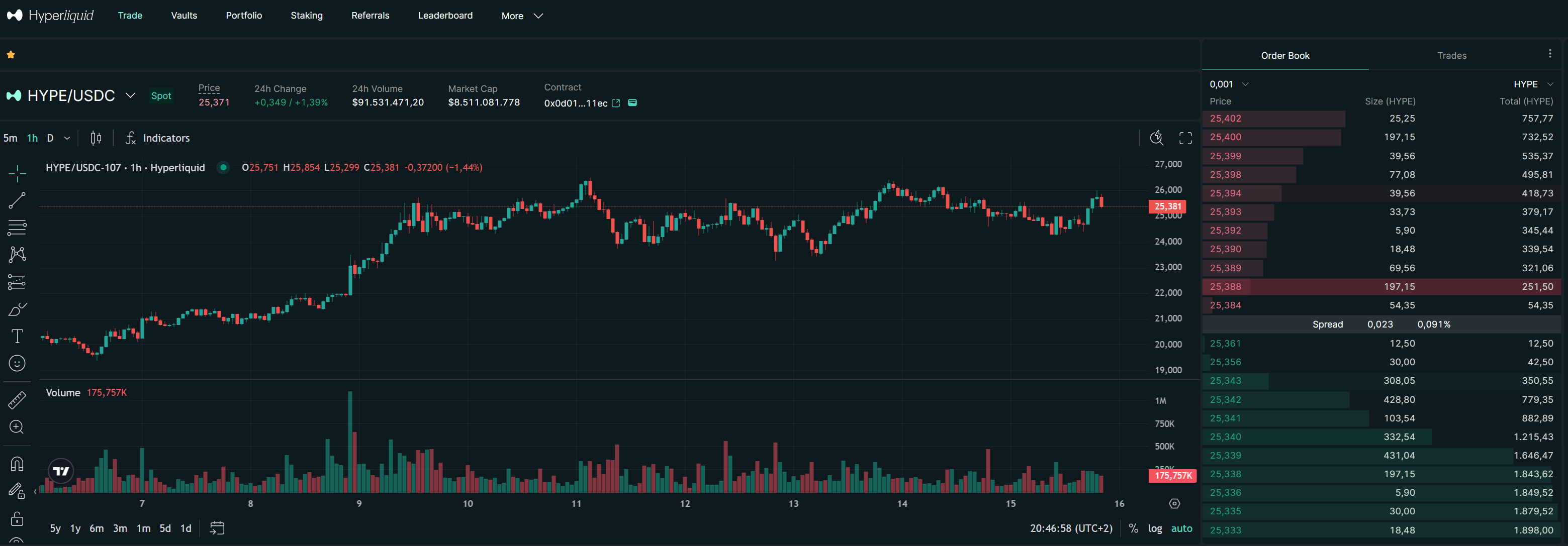The height and width of the screenshot is (546, 1568).
Task: Open the Portfolio page
Action: pyautogui.click(x=244, y=15)
